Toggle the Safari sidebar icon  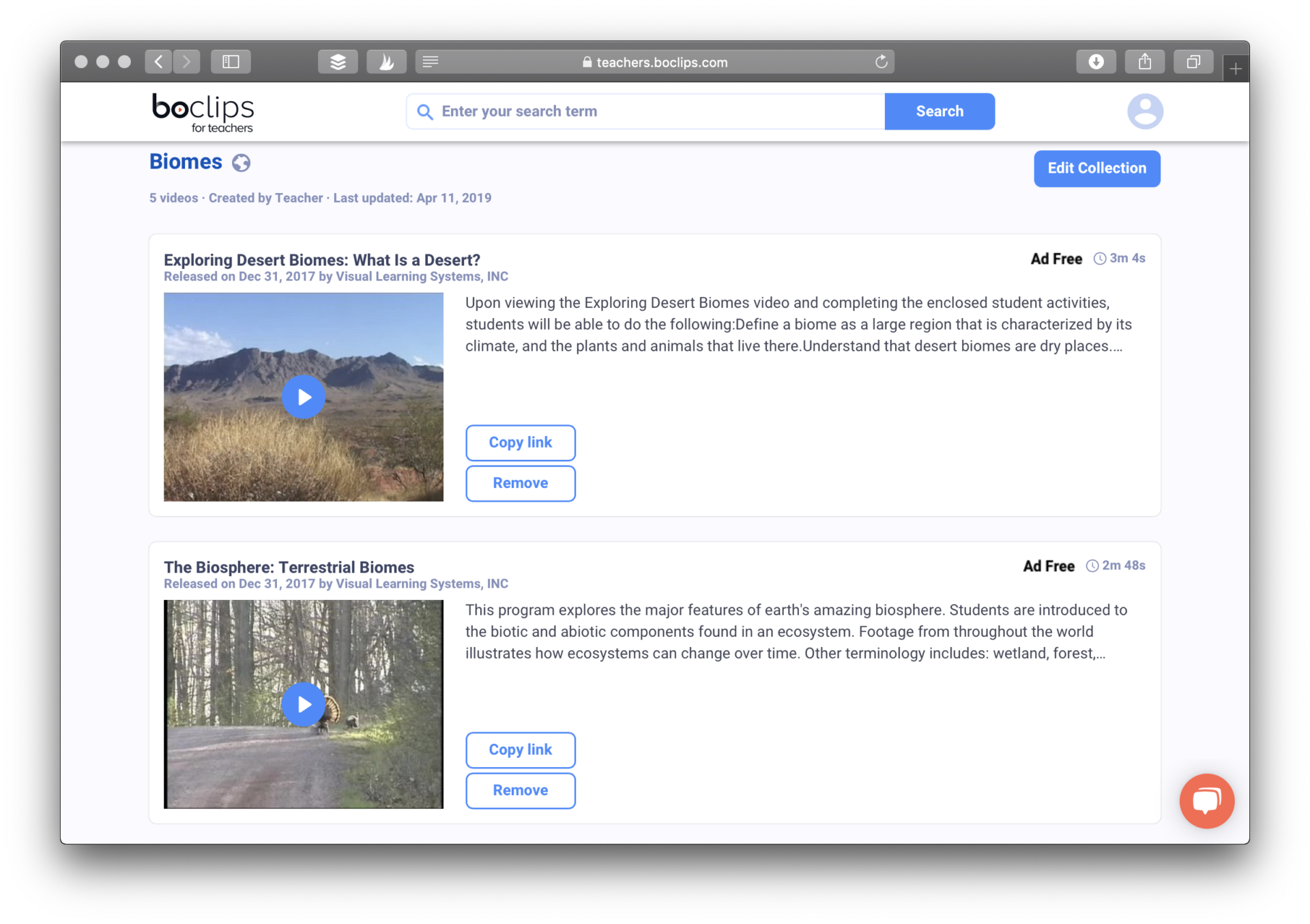point(231,62)
